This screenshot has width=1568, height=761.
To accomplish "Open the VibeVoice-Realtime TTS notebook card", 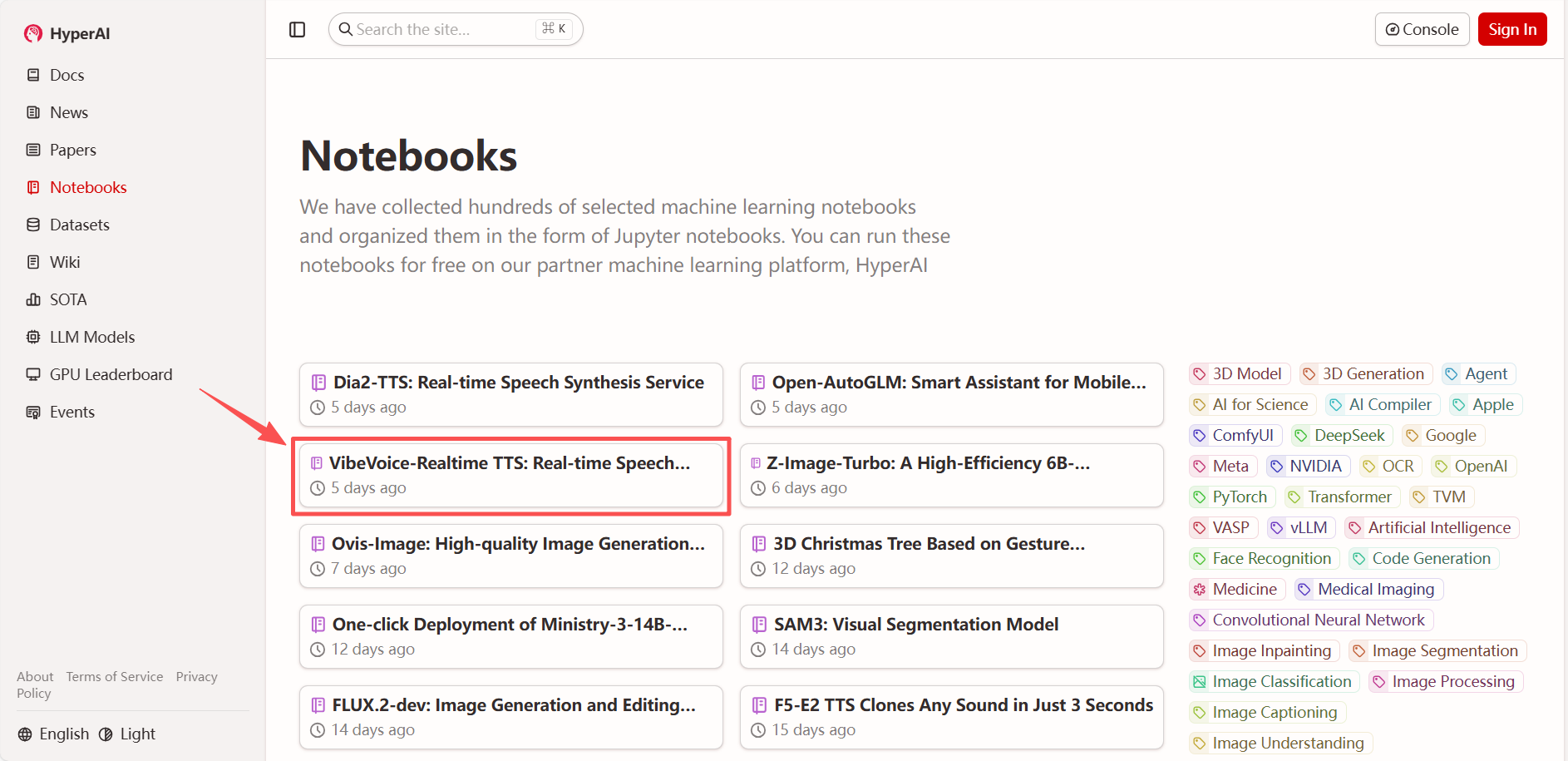I will pos(510,475).
